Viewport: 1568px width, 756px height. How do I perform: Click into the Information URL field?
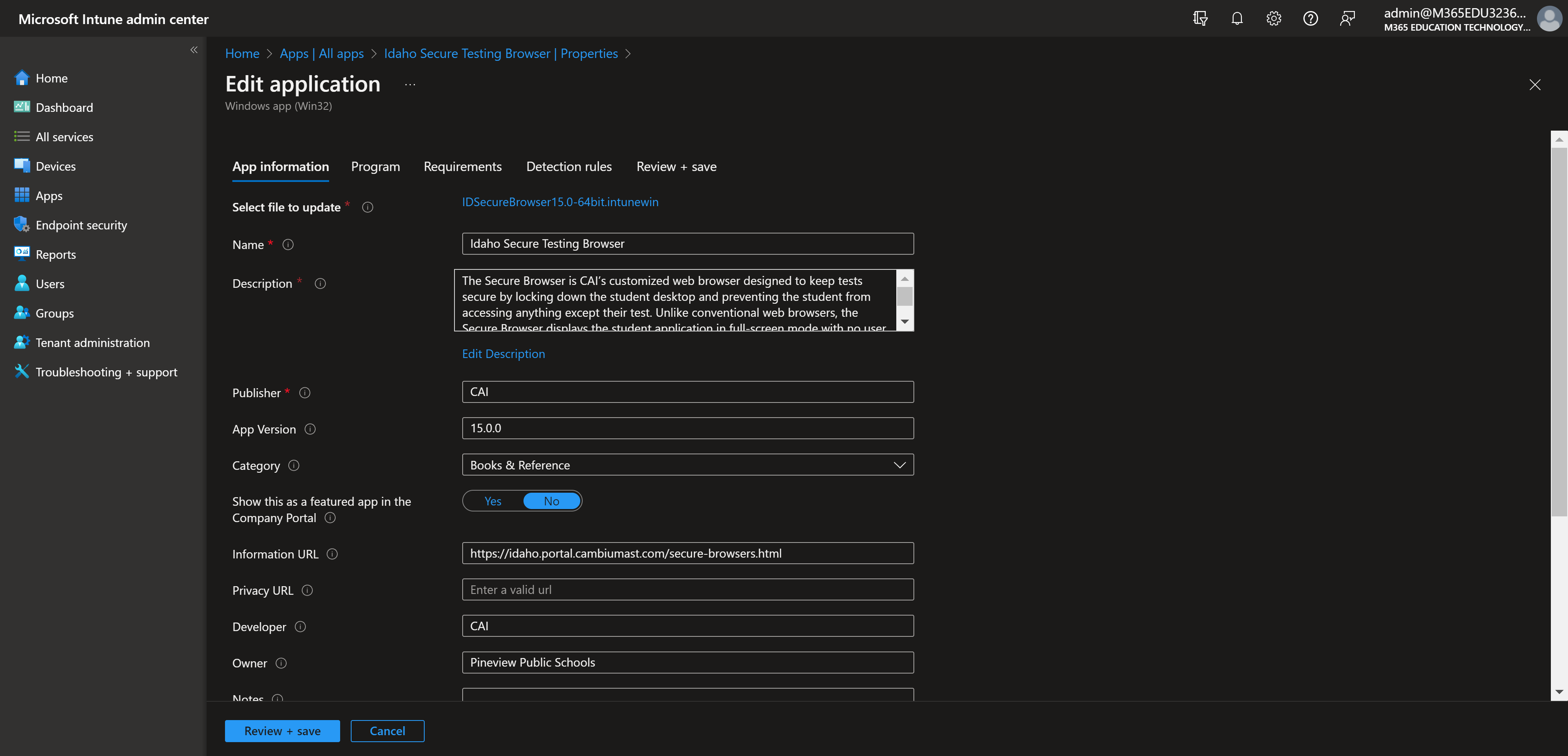coord(688,553)
